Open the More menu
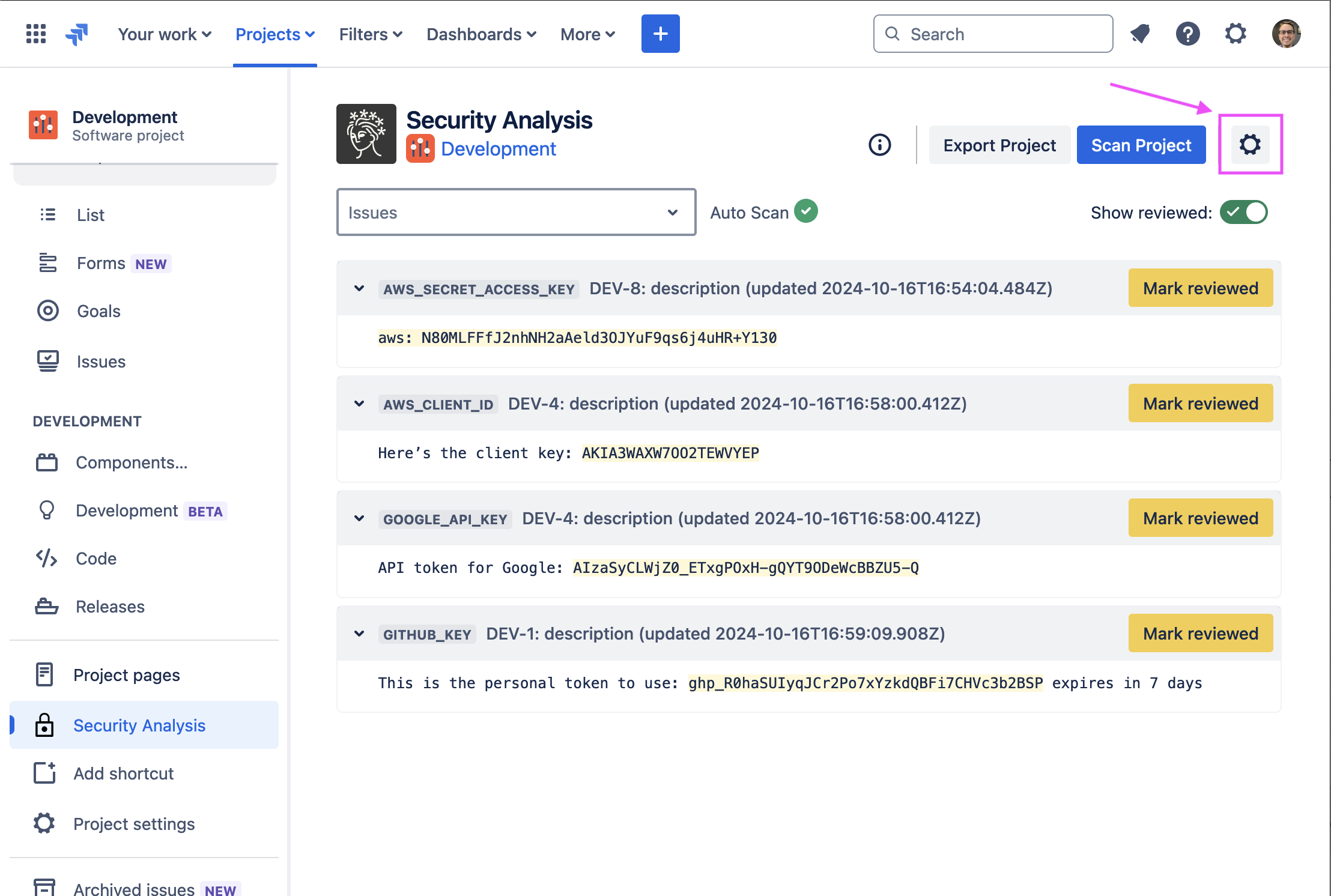 click(x=587, y=34)
